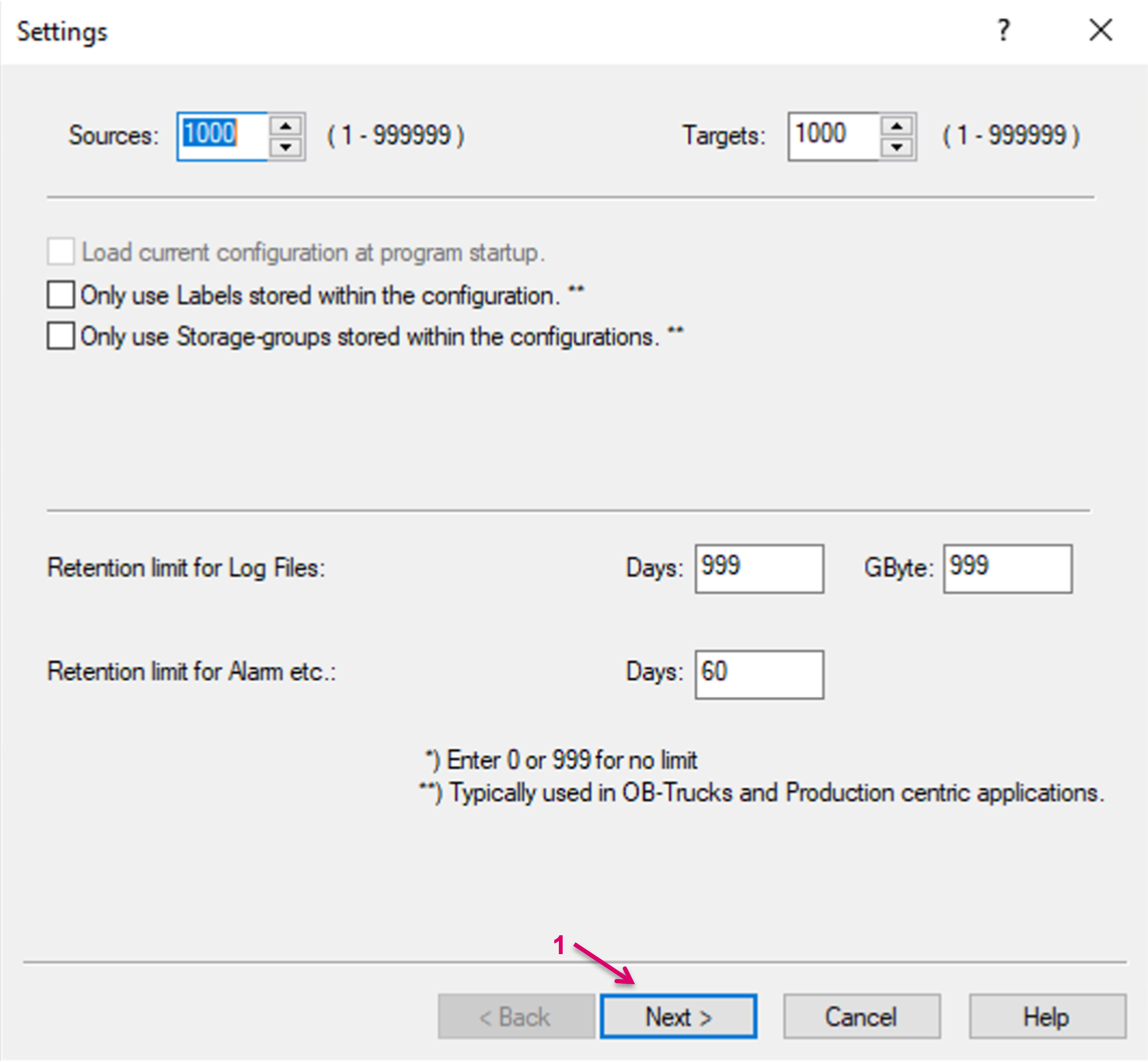Click the question mark help icon in title bar
This screenshot has width=1148, height=1062.
tap(1003, 31)
